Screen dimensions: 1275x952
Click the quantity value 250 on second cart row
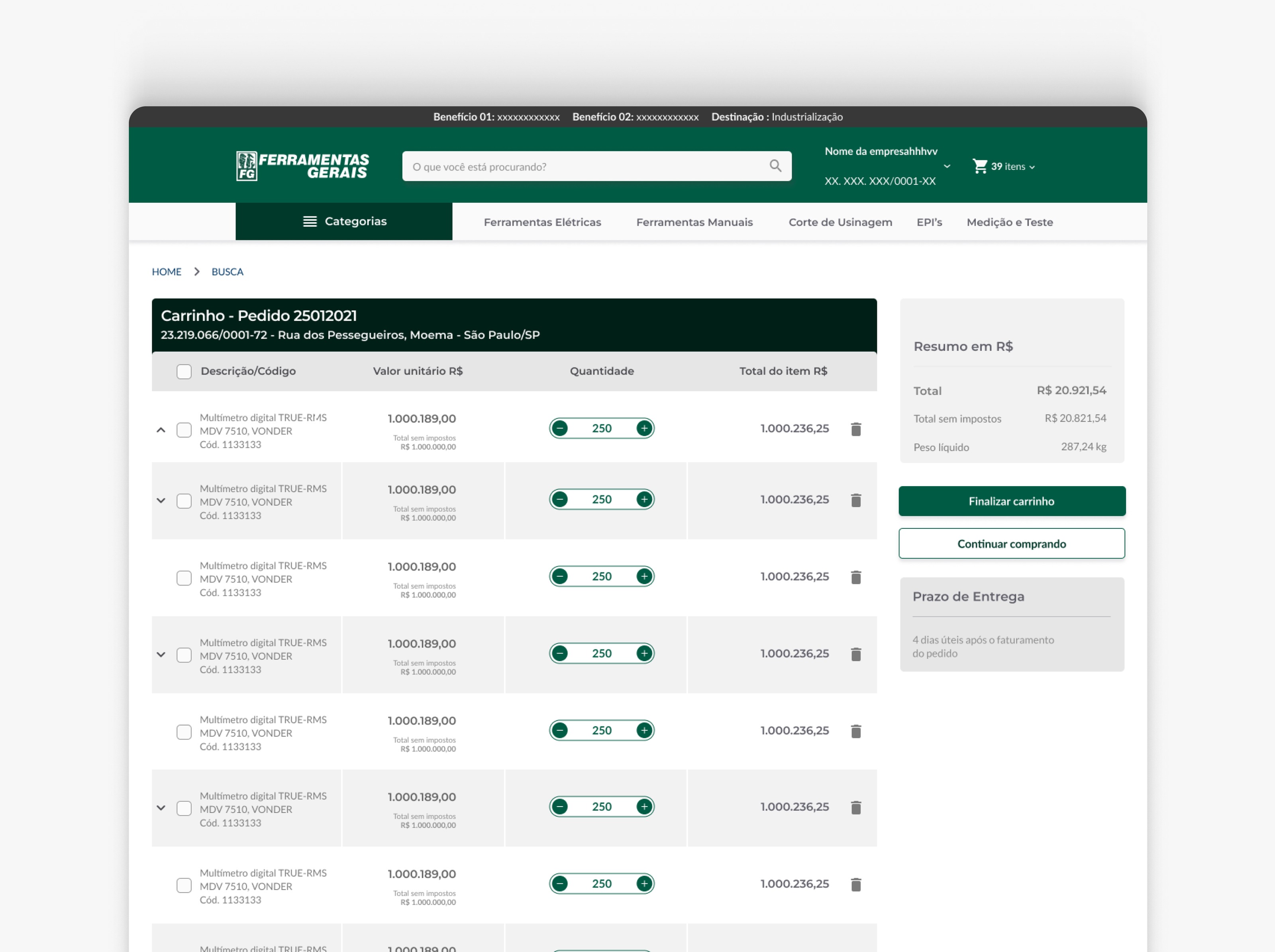(x=602, y=499)
